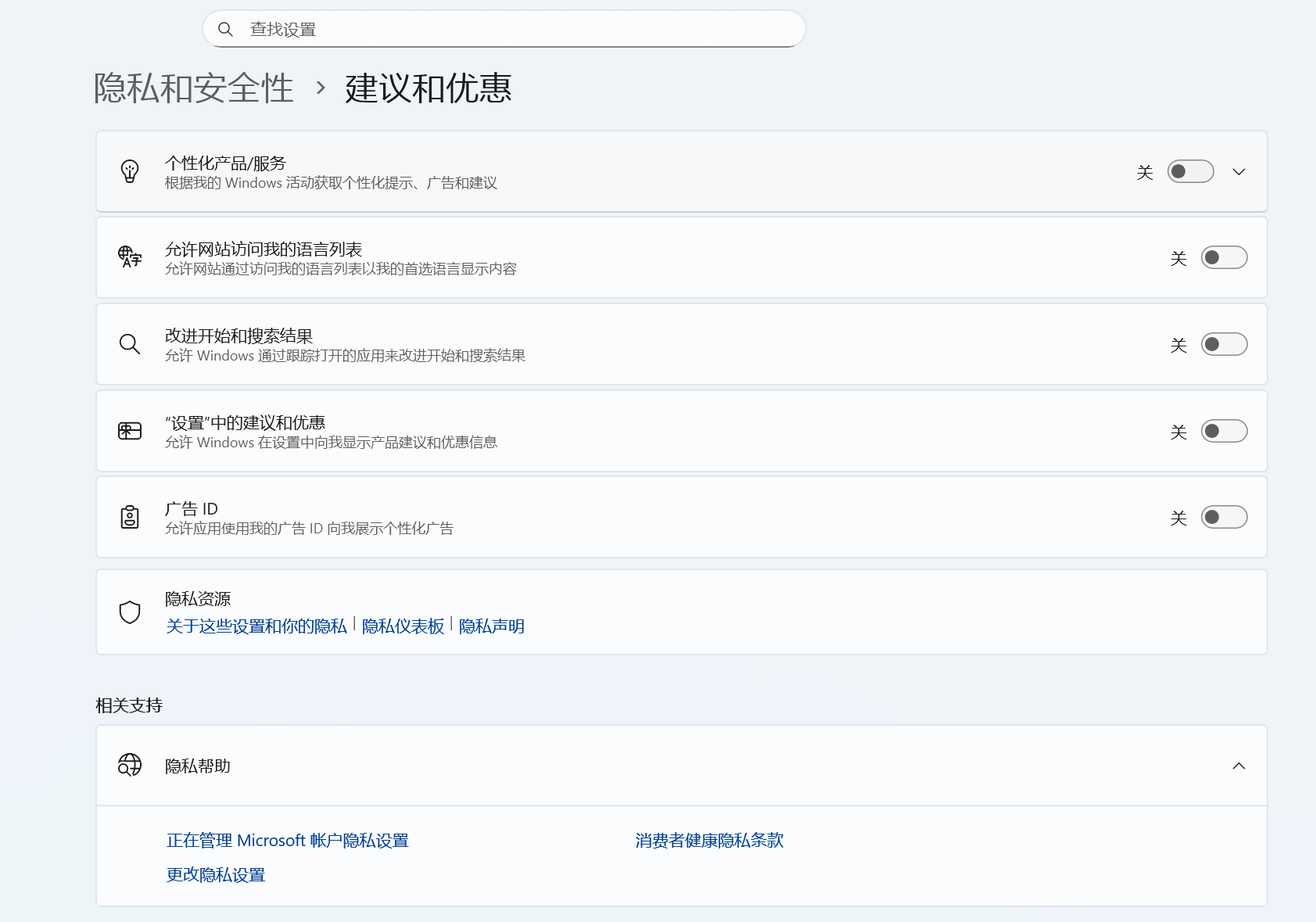This screenshot has width=1316, height=922.
Task: Enable 允许网站访问我的语言列表 switch
Action: point(1224,257)
